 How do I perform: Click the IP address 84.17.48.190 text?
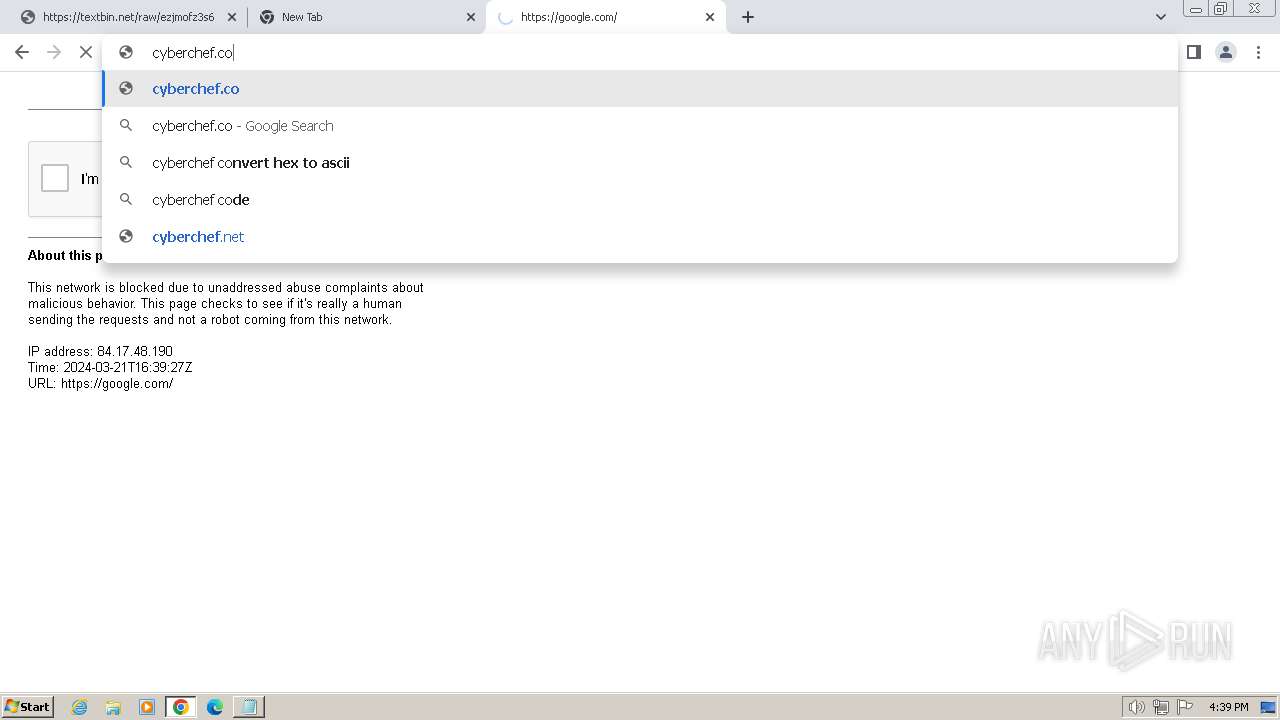click(100, 352)
